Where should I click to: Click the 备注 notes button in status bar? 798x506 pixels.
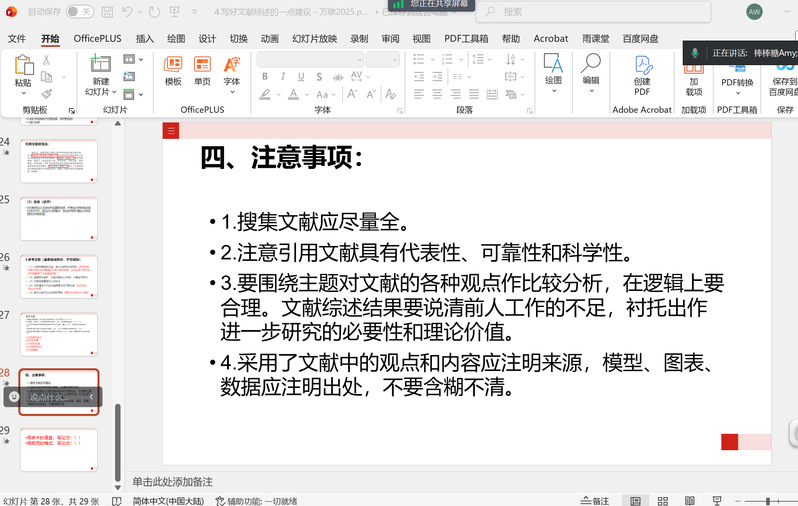click(594, 500)
